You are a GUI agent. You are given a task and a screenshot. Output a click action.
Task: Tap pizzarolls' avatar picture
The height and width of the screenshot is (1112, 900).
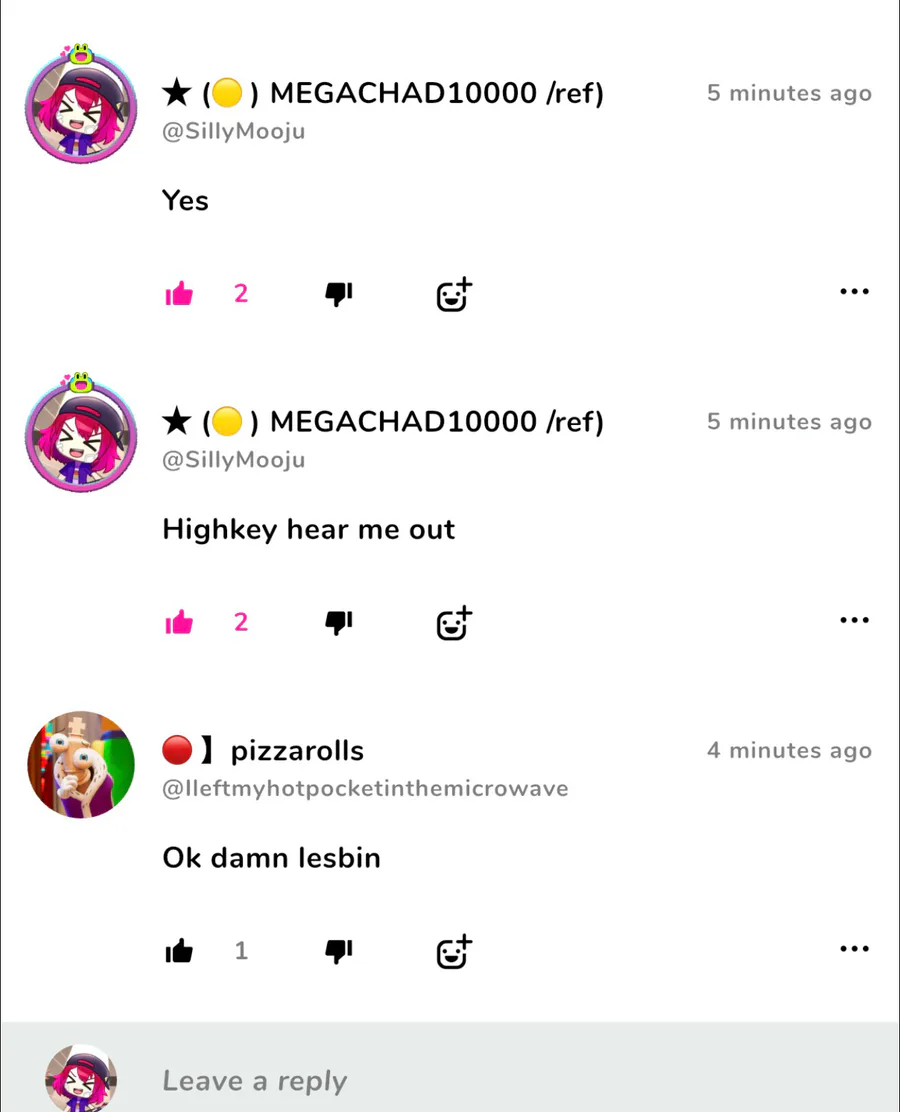tap(81, 764)
